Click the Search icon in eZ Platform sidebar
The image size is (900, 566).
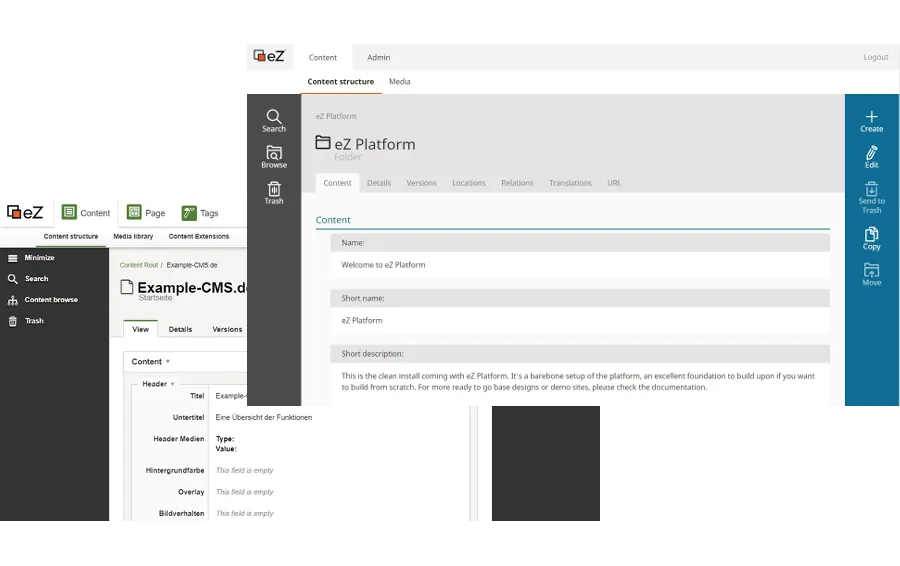click(x=274, y=117)
